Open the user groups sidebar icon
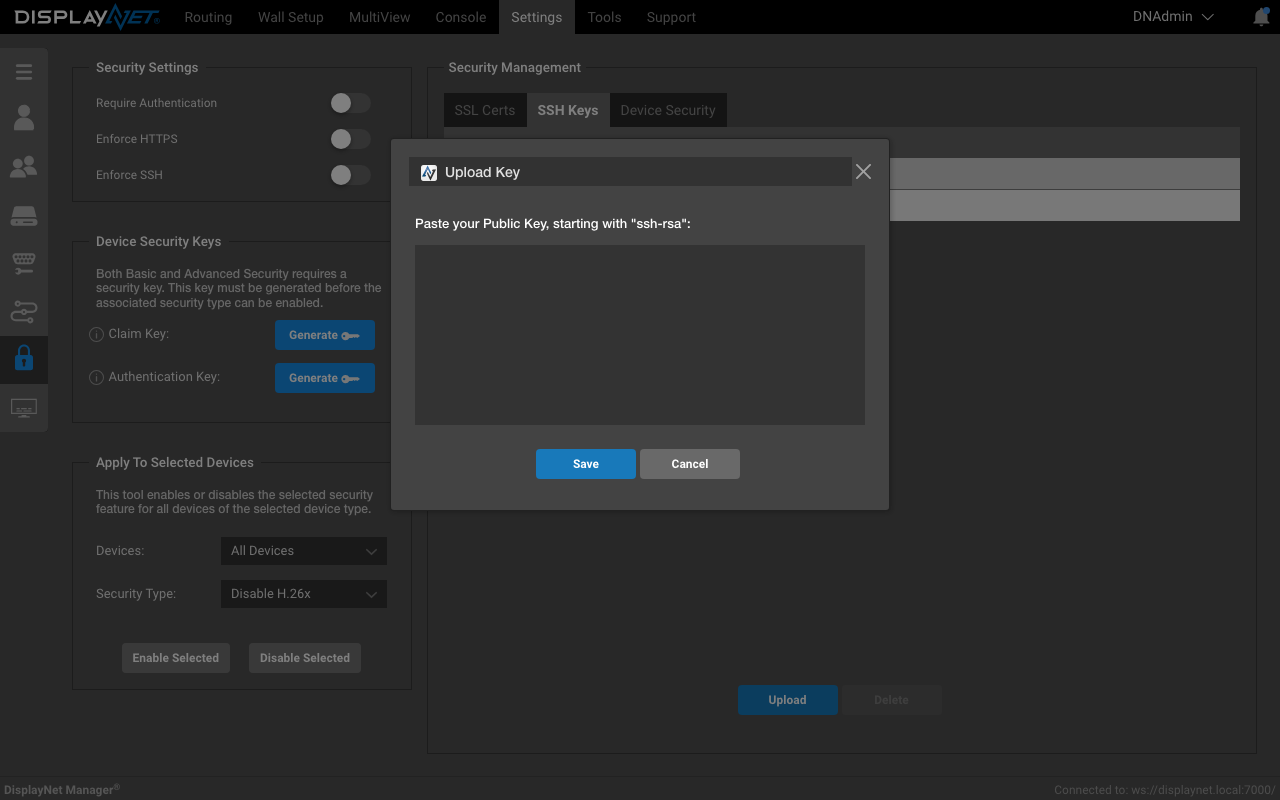The height and width of the screenshot is (800, 1280). click(x=24, y=167)
